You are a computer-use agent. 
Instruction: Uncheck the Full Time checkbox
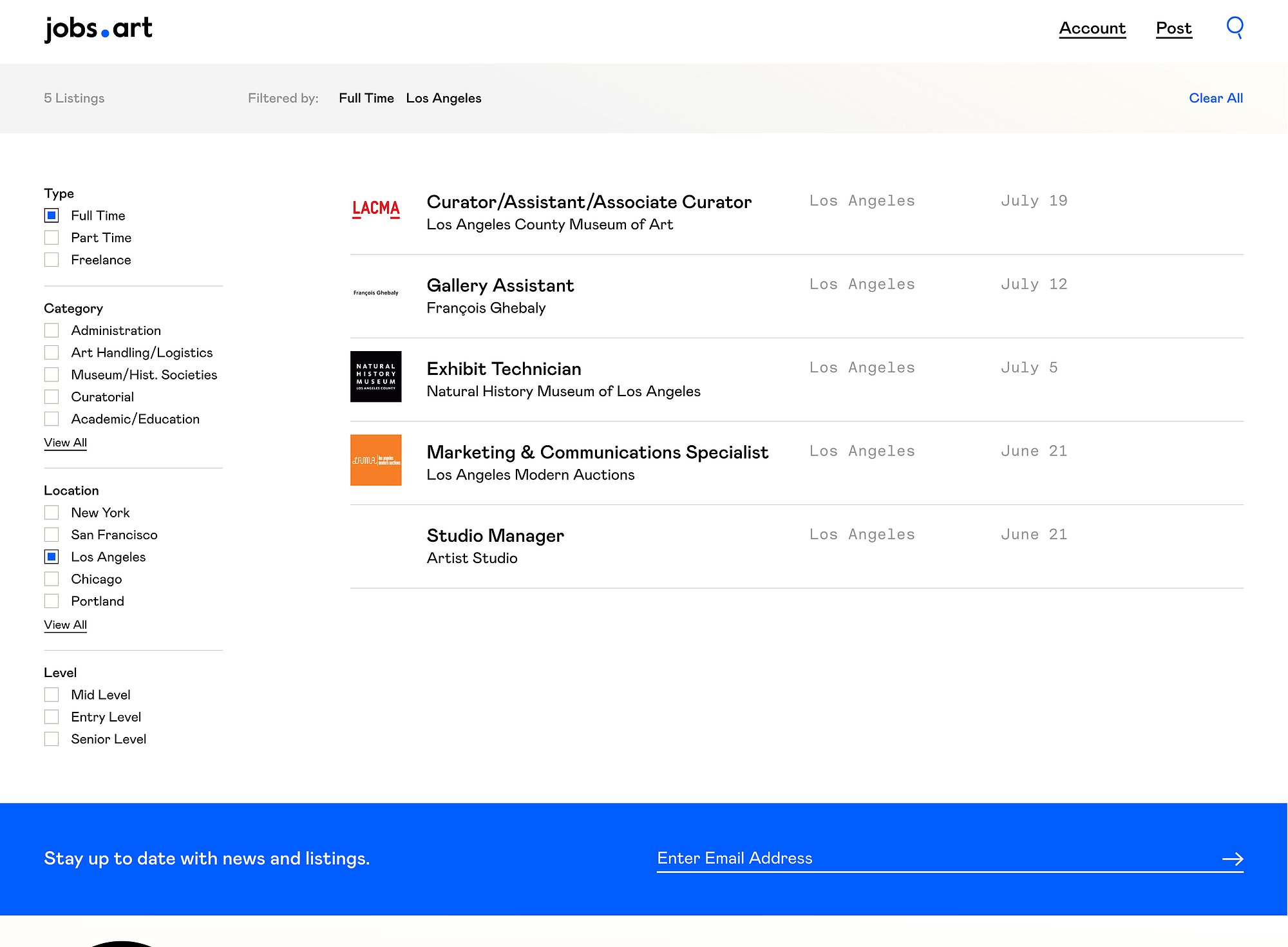pos(52,215)
